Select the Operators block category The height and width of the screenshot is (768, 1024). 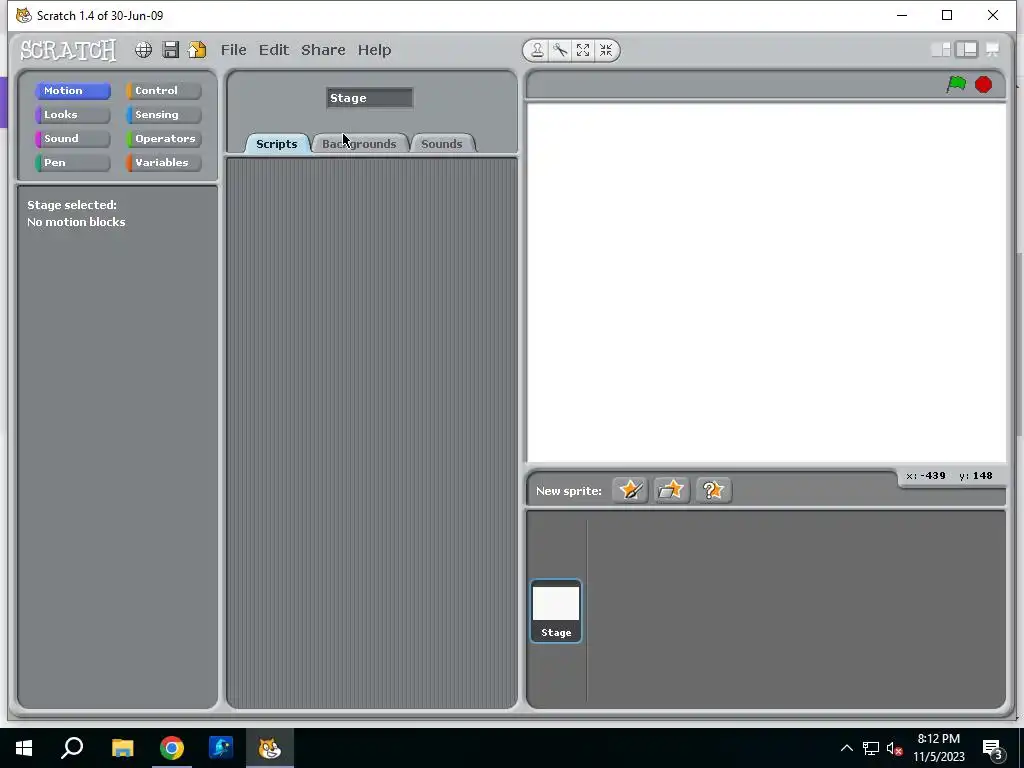(163, 138)
